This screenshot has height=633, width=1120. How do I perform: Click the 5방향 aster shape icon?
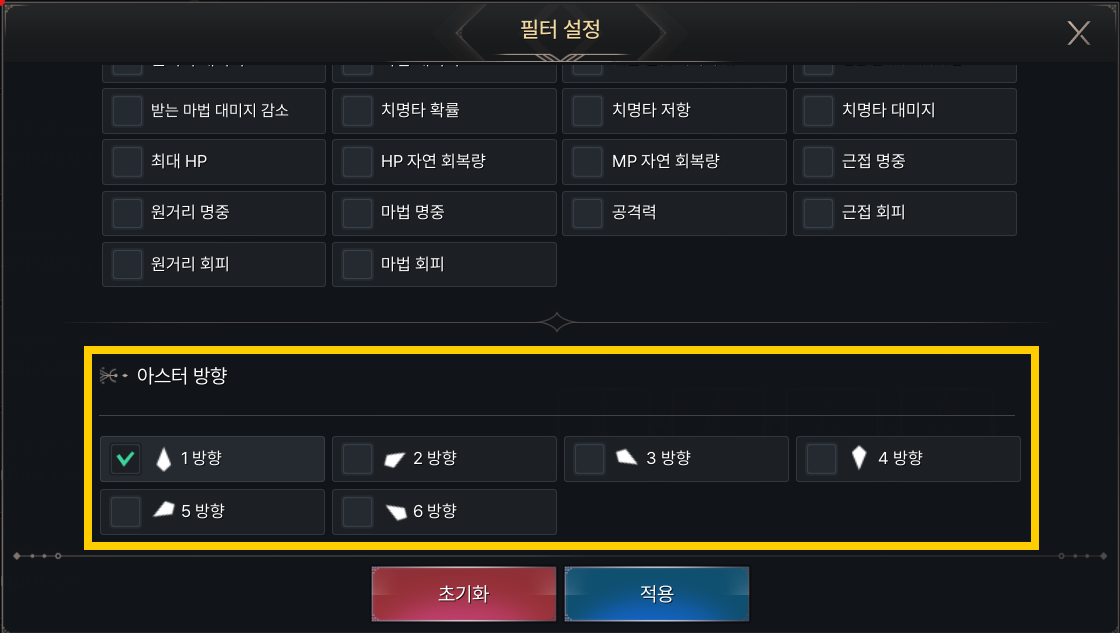point(163,510)
